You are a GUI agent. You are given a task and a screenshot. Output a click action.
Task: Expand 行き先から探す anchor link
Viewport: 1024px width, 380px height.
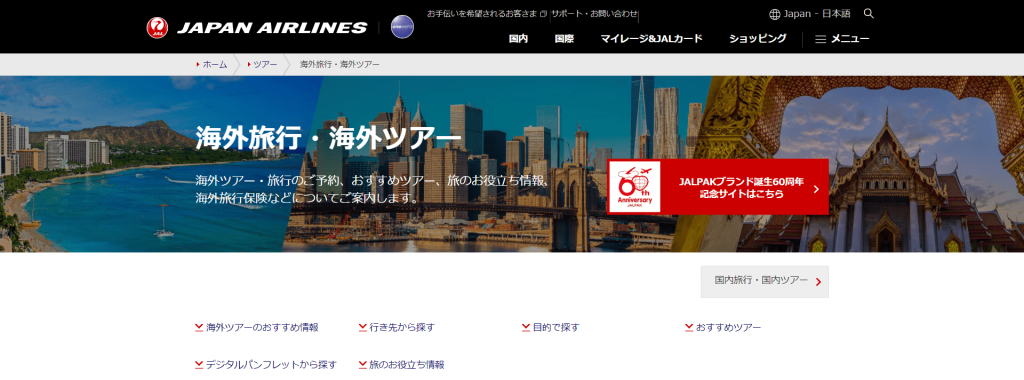(x=396, y=327)
